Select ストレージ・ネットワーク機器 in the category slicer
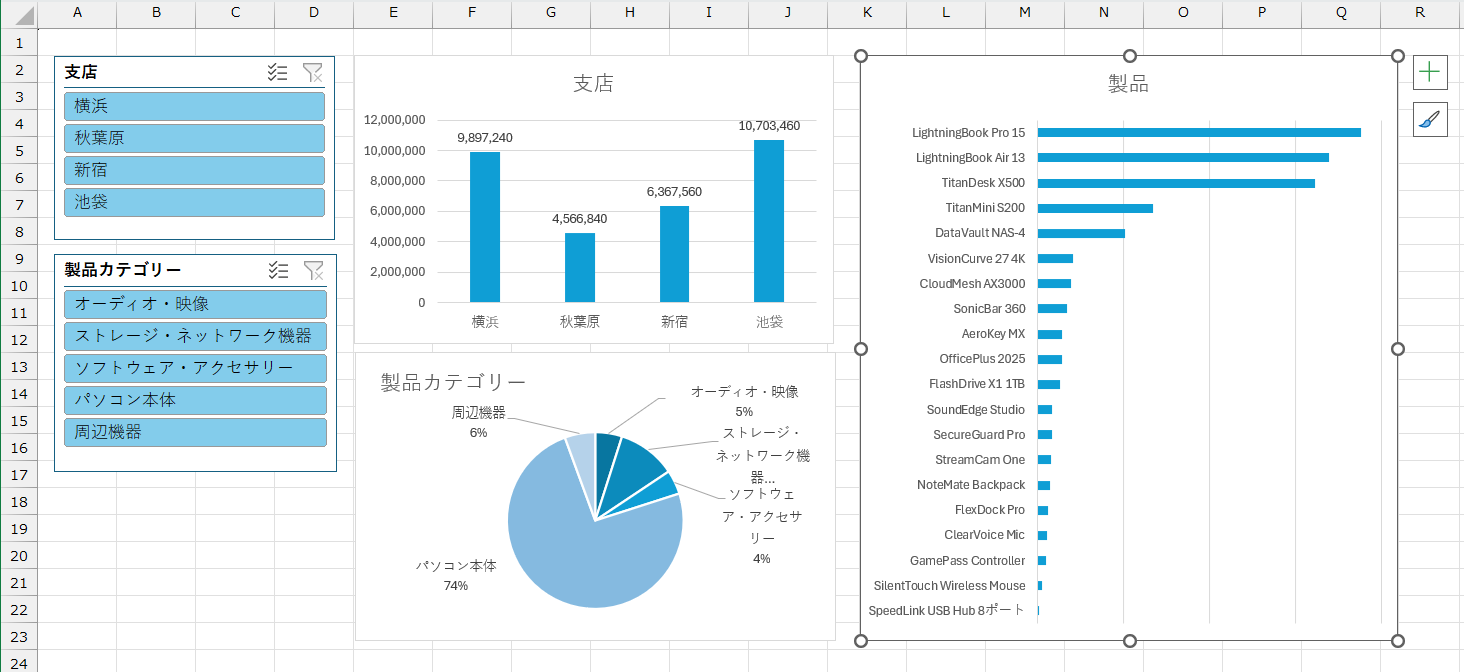This screenshot has height=672, width=1464. click(194, 336)
